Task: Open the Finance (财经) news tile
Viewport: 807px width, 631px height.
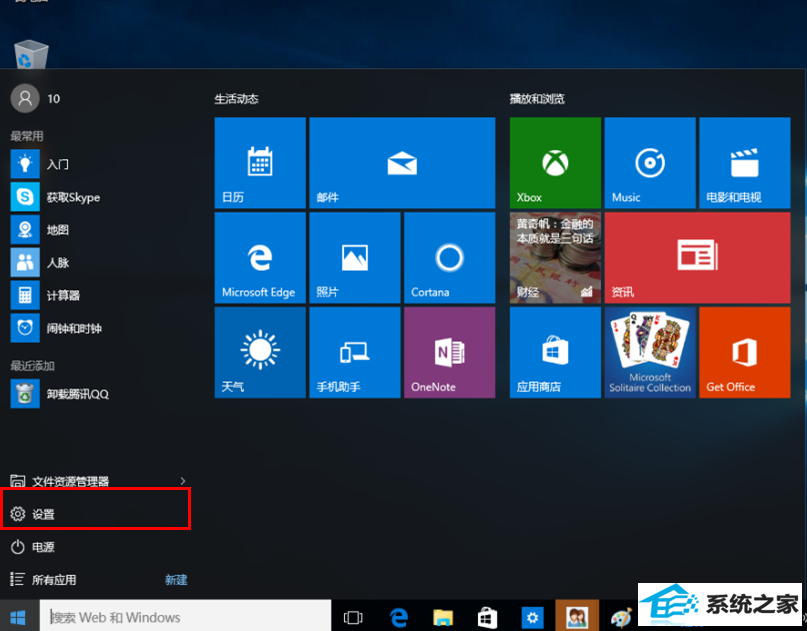Action: (x=555, y=257)
